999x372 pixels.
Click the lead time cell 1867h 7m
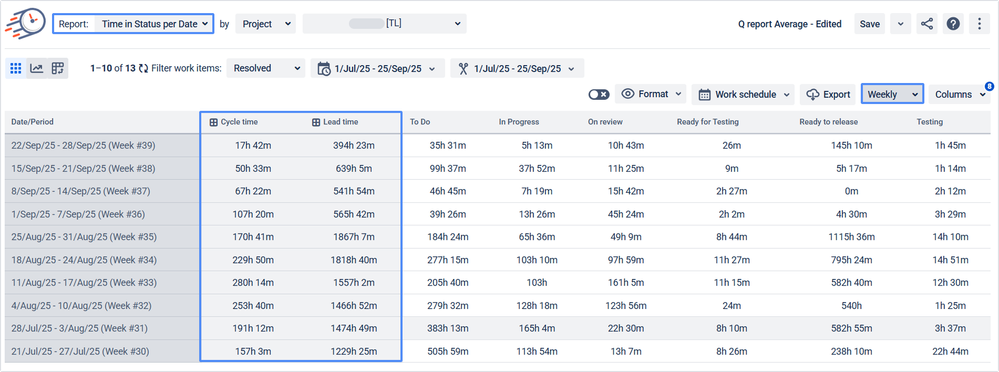tap(354, 237)
